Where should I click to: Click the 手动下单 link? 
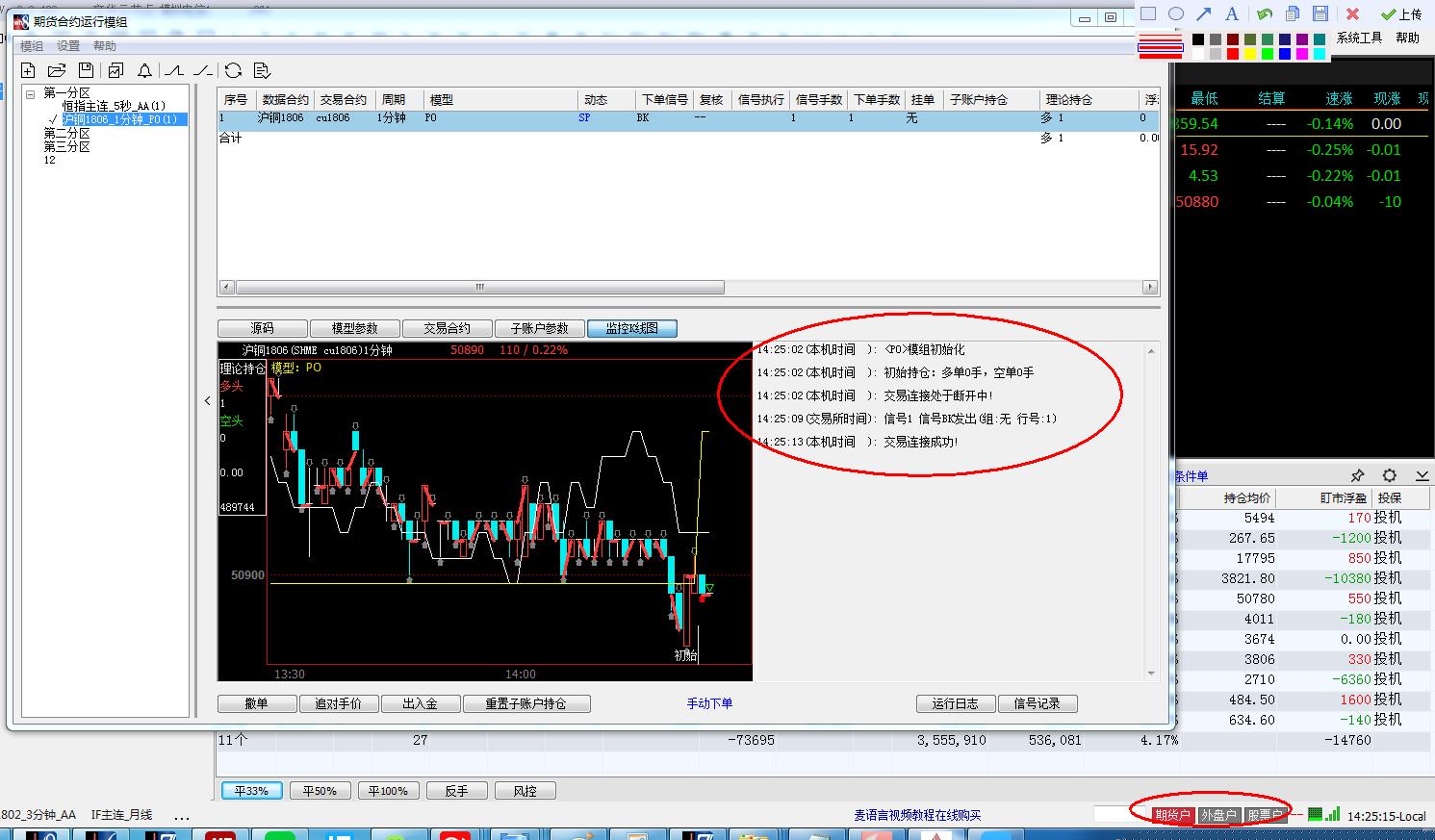[709, 703]
